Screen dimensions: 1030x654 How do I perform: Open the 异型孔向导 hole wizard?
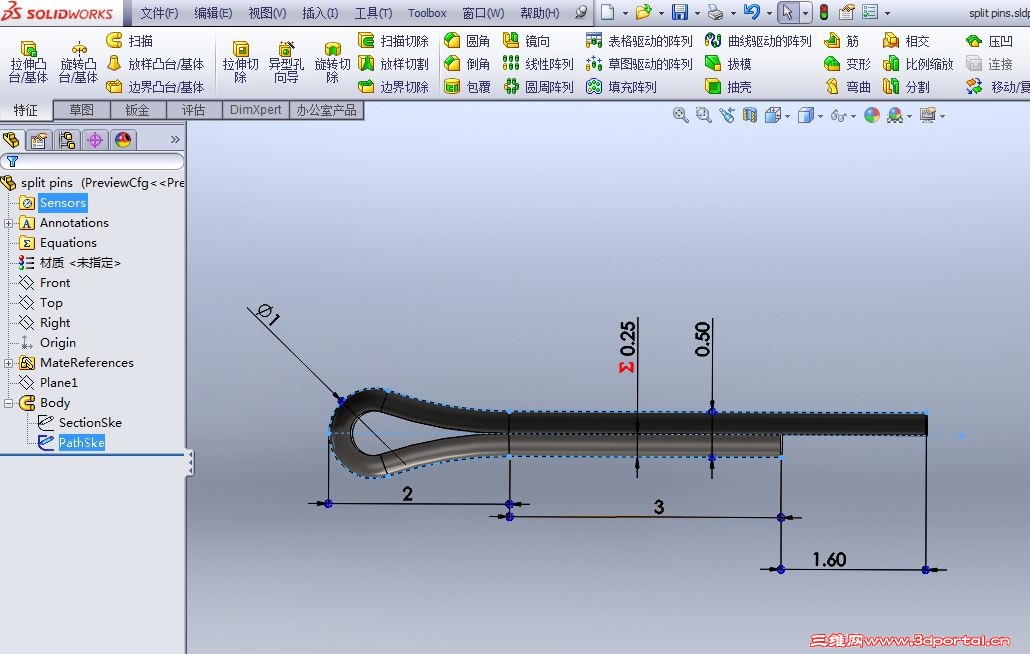coord(286,62)
